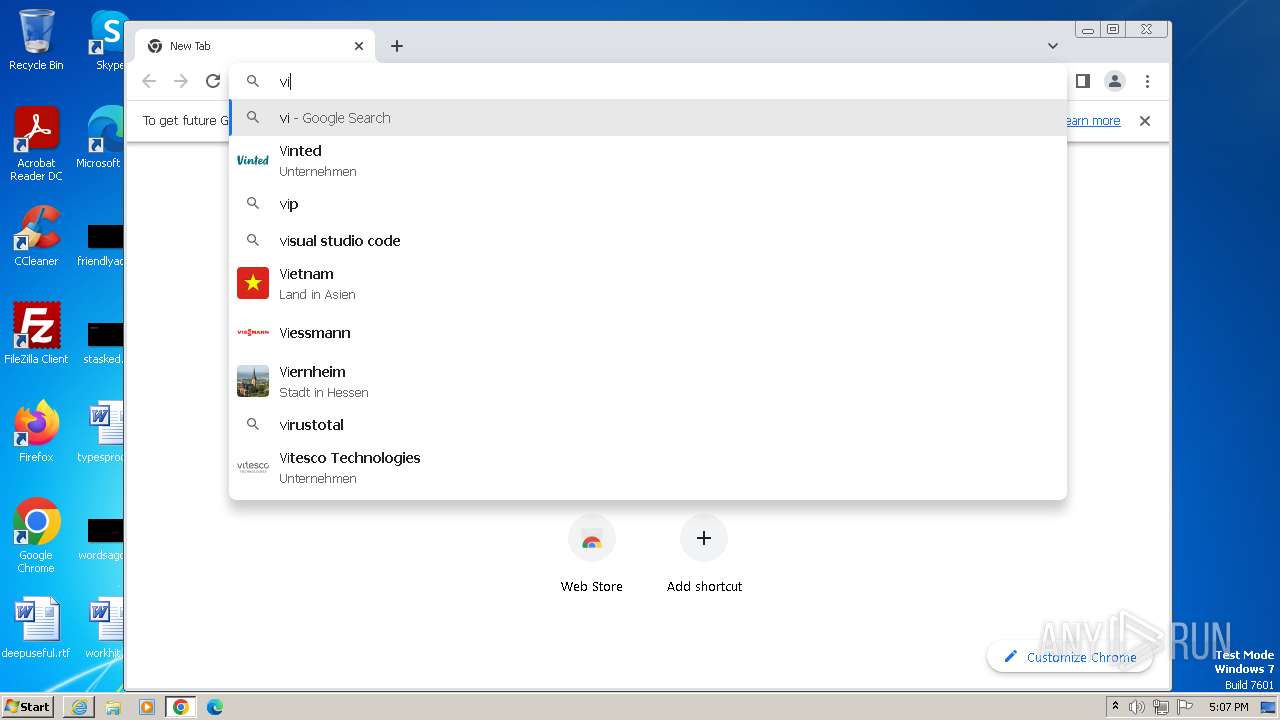Toggle the side panel icon
Screen dimensions: 1280x720
click(x=1082, y=81)
